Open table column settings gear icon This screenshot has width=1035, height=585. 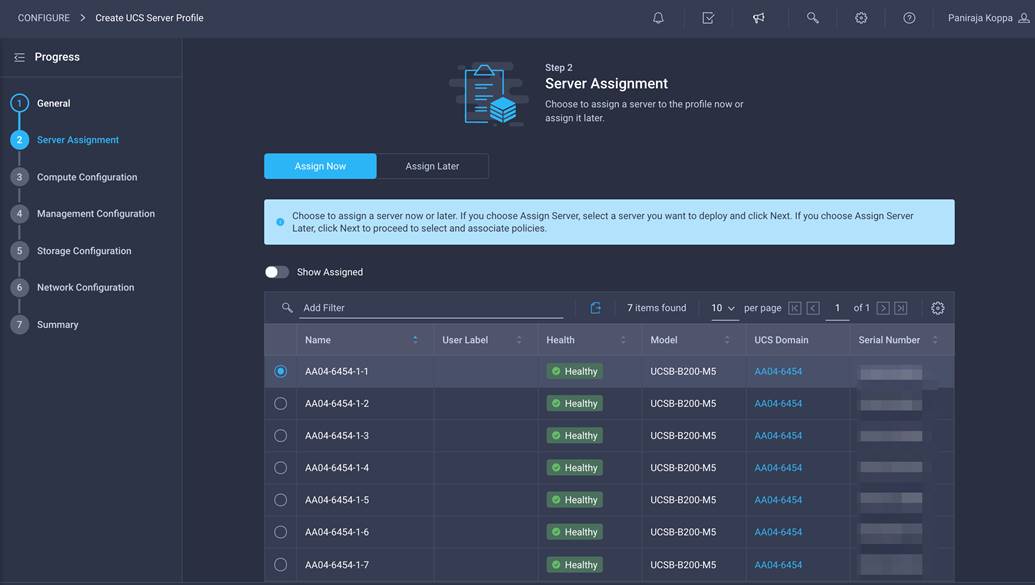click(x=937, y=308)
